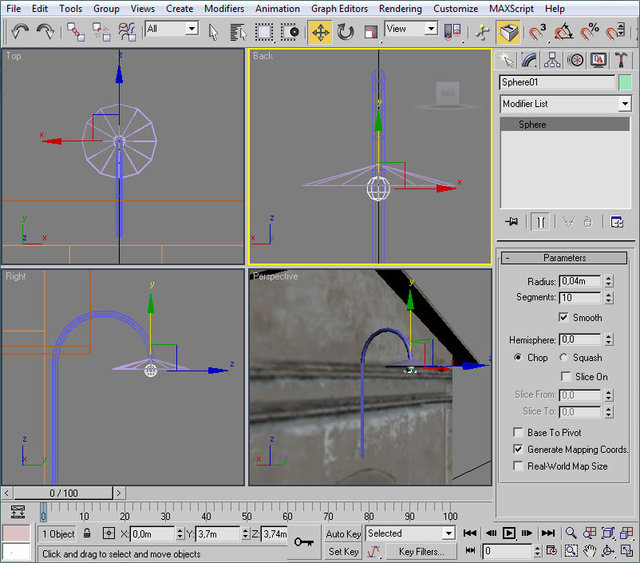
Task: Open the Modifiers menu
Action: (223, 8)
